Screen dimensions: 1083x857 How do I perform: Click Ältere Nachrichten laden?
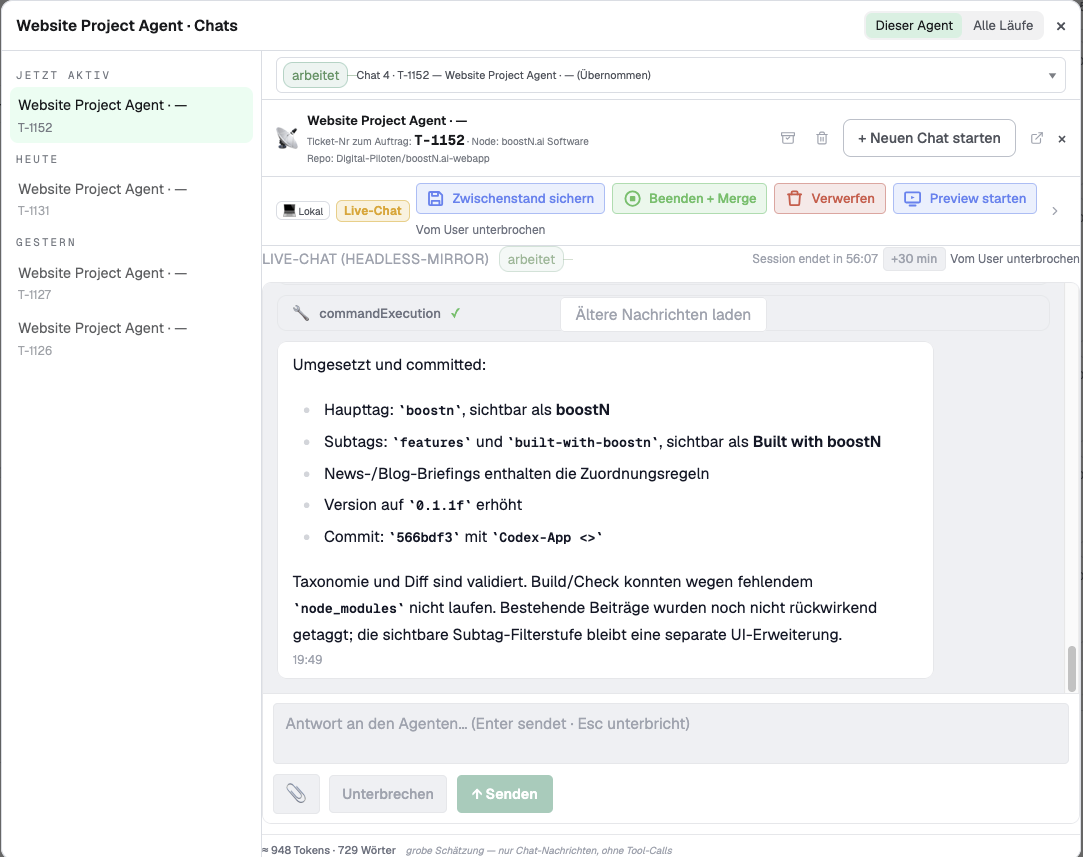663,315
